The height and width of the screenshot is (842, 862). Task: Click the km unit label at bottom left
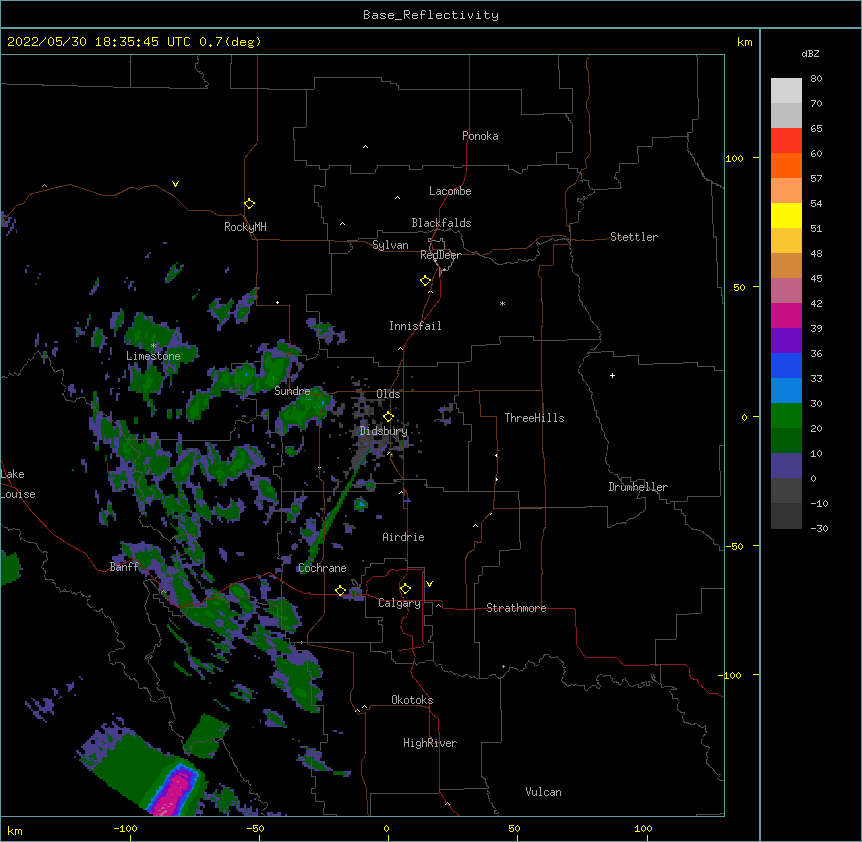15,830
